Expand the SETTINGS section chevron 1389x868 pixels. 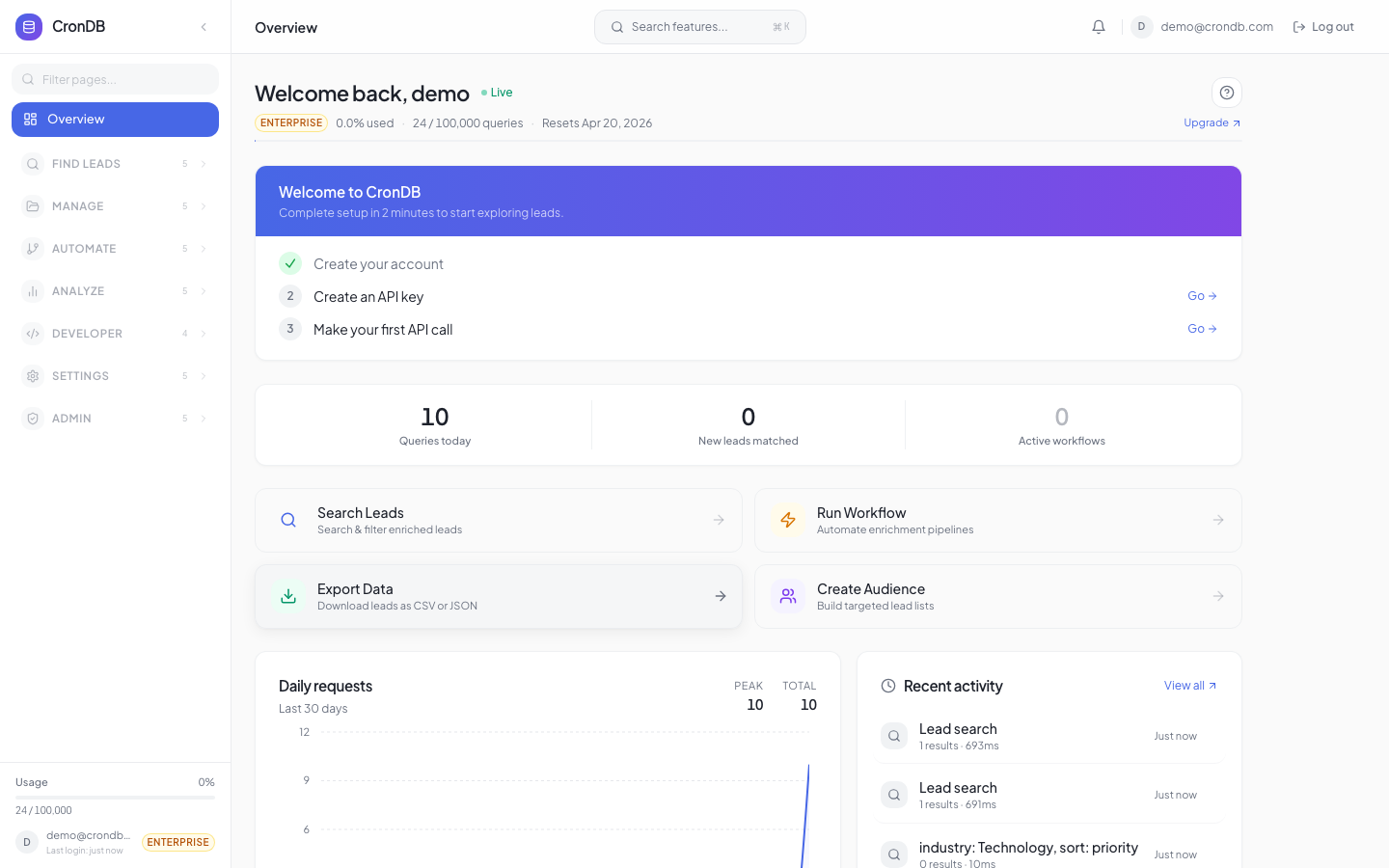204,376
